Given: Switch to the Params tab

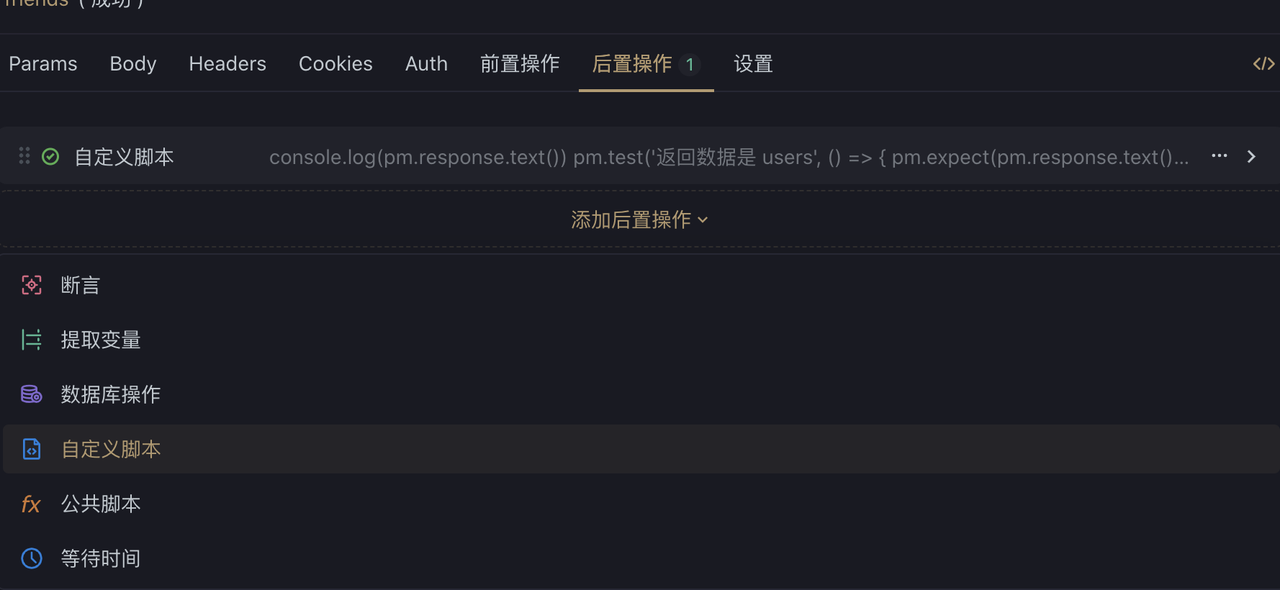Looking at the screenshot, I should point(43,64).
